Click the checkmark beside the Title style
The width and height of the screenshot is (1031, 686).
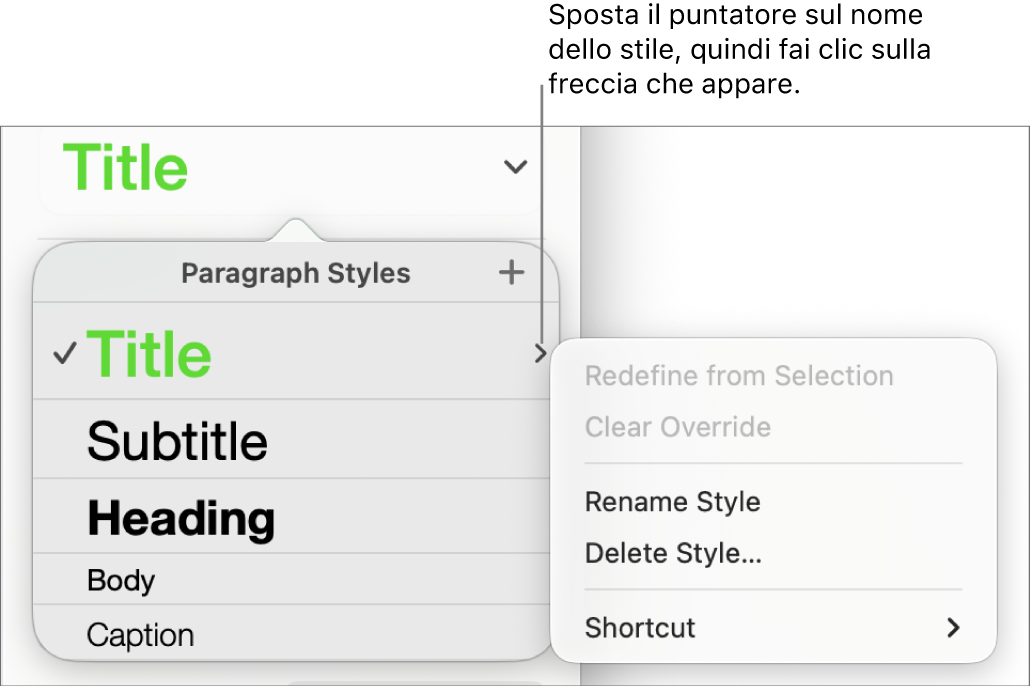click(63, 353)
